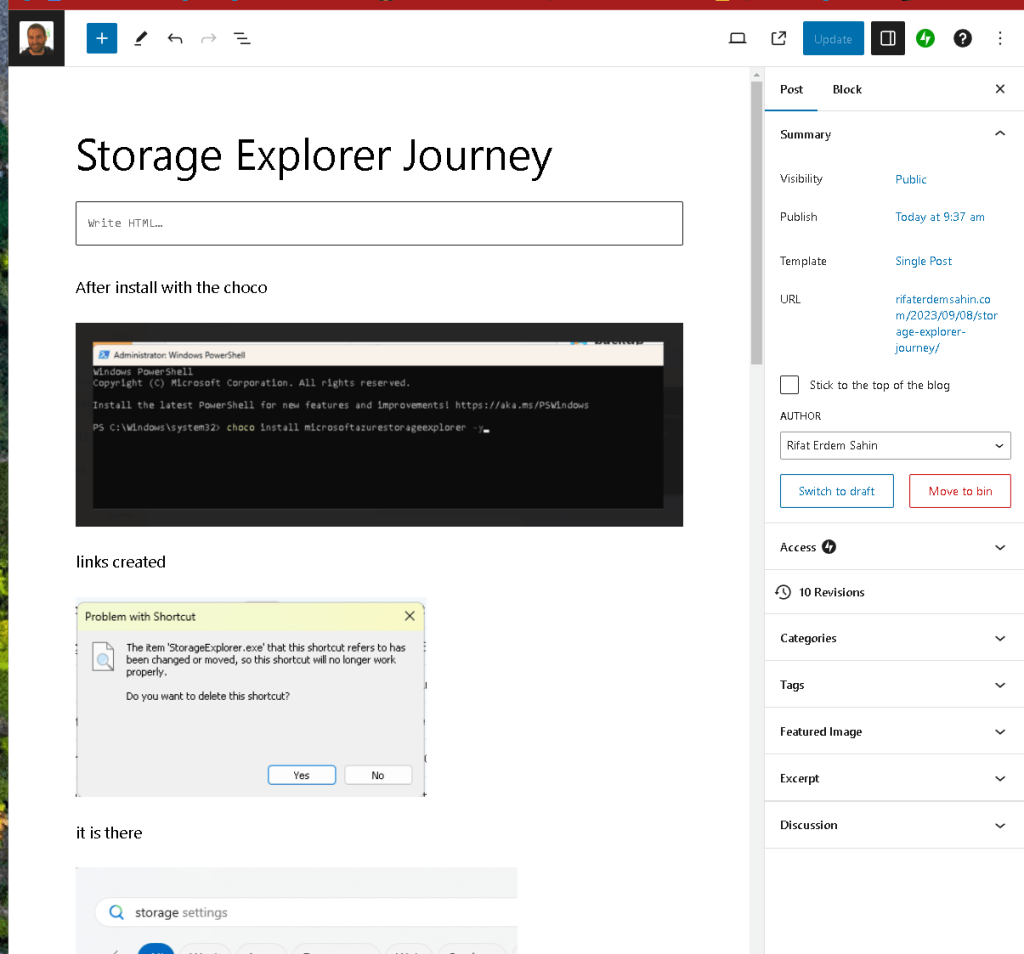Viewport: 1024px width, 954px height.
Task: Edit the post URL link
Action: pyautogui.click(x=946, y=323)
